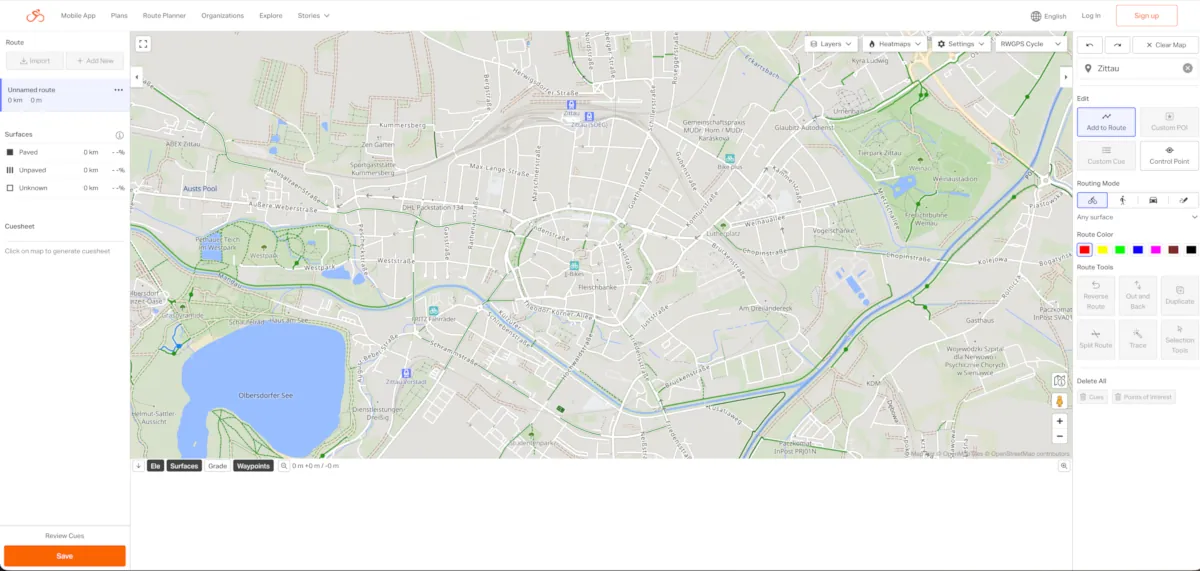Open Explore menu item
1200x571 pixels.
click(270, 16)
